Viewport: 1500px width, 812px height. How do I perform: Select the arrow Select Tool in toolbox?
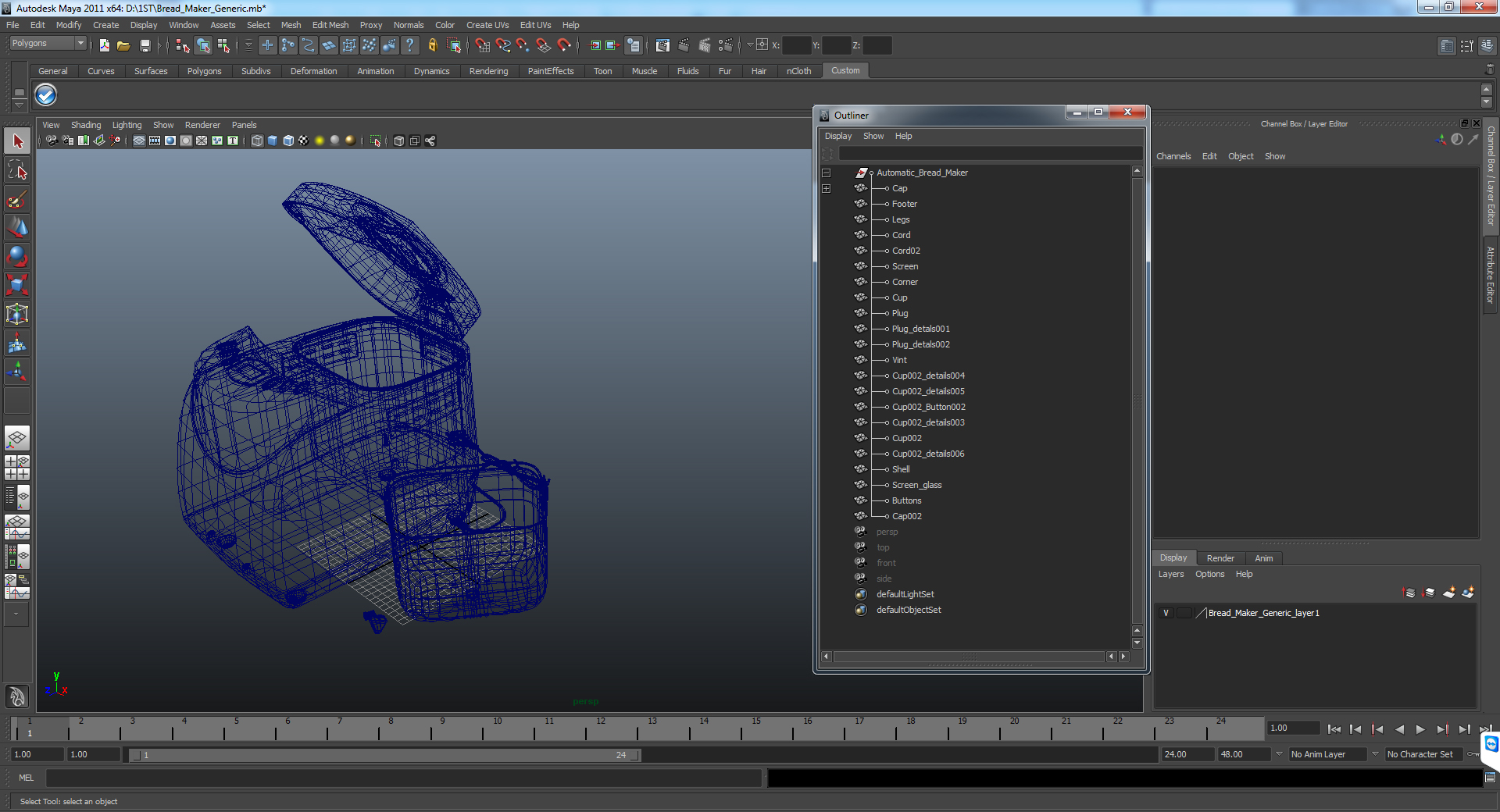17,141
